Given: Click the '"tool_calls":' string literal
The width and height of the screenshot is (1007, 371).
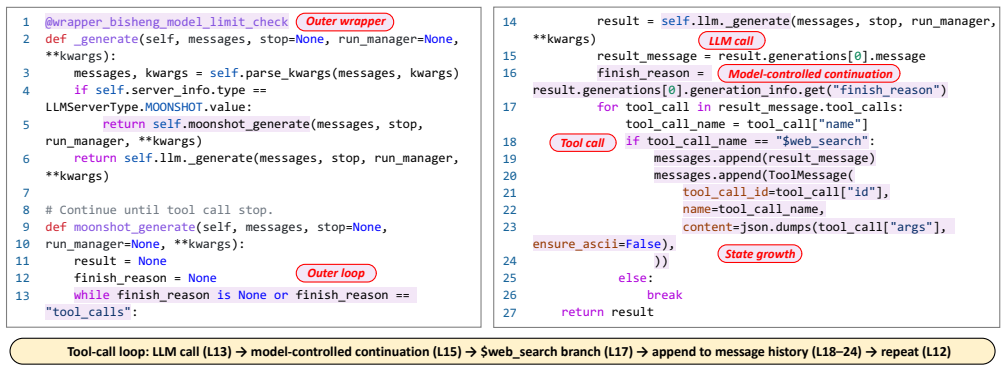Looking at the screenshot, I should (x=92, y=312).
